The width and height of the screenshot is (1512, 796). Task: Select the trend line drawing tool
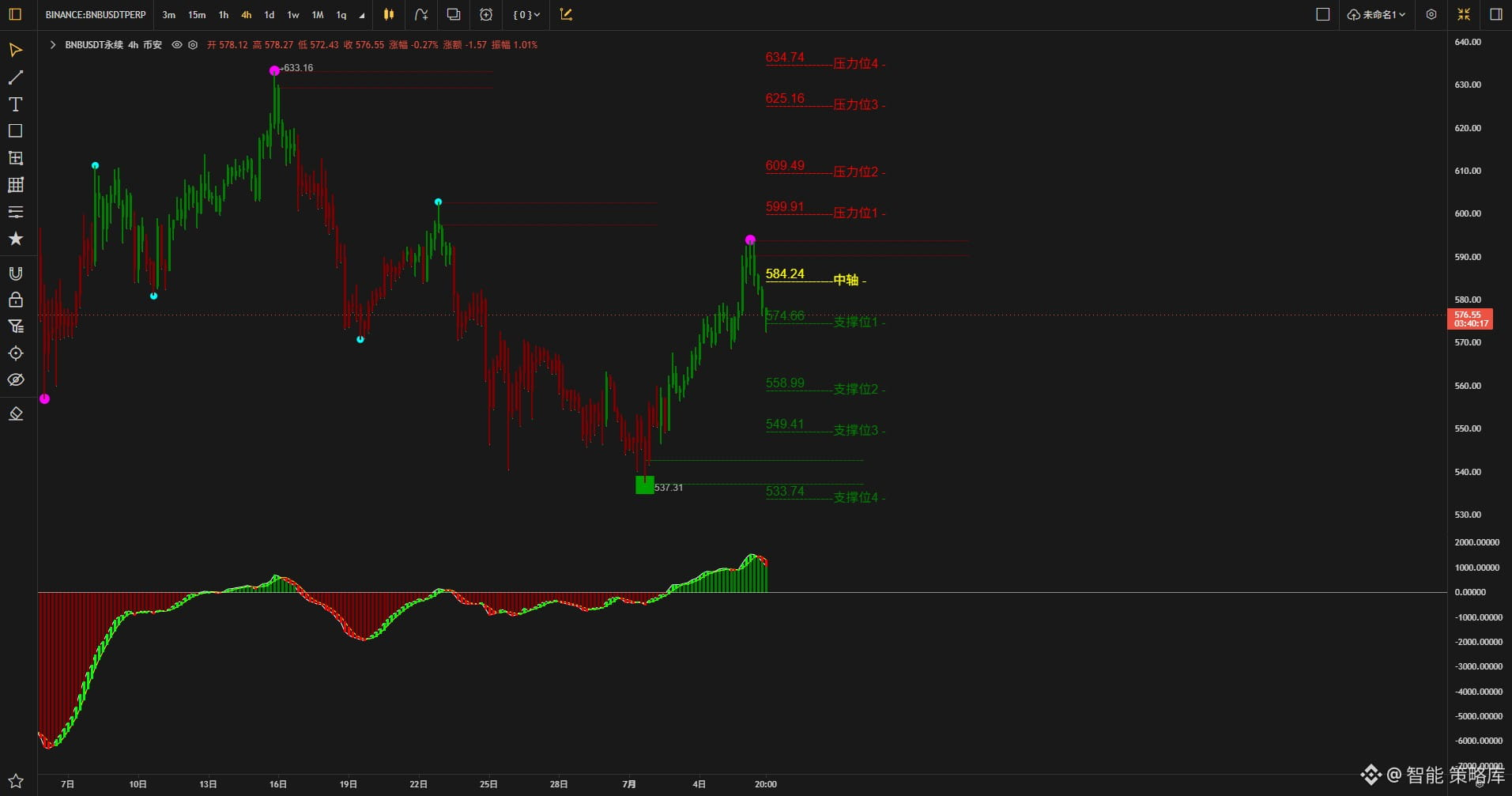coord(15,77)
